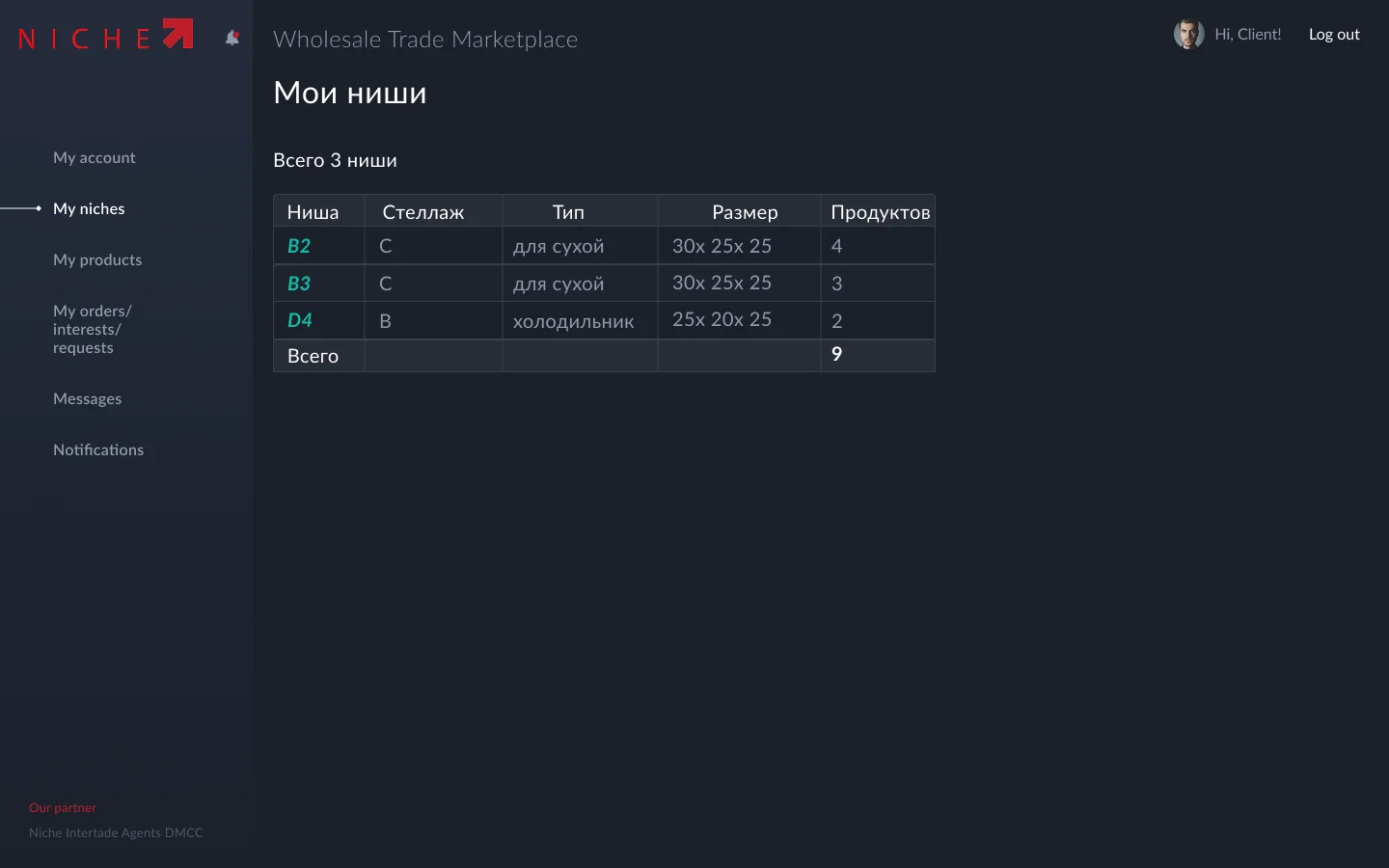This screenshot has width=1389, height=868.
Task: Open My account page
Action: pos(95,157)
